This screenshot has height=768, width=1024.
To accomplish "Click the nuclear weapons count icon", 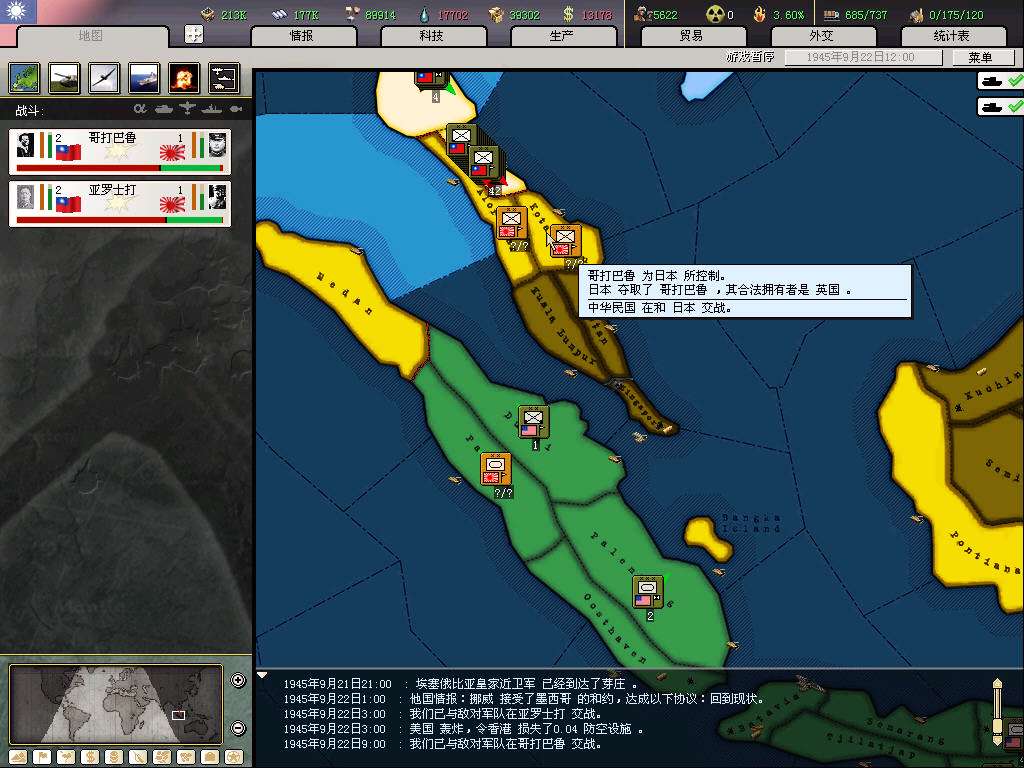I will [x=716, y=14].
